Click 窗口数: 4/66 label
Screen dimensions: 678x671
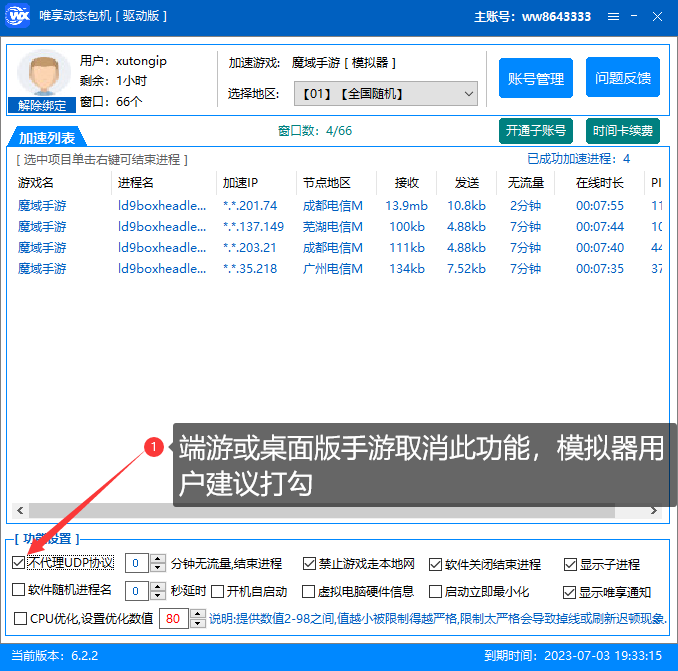point(315,131)
